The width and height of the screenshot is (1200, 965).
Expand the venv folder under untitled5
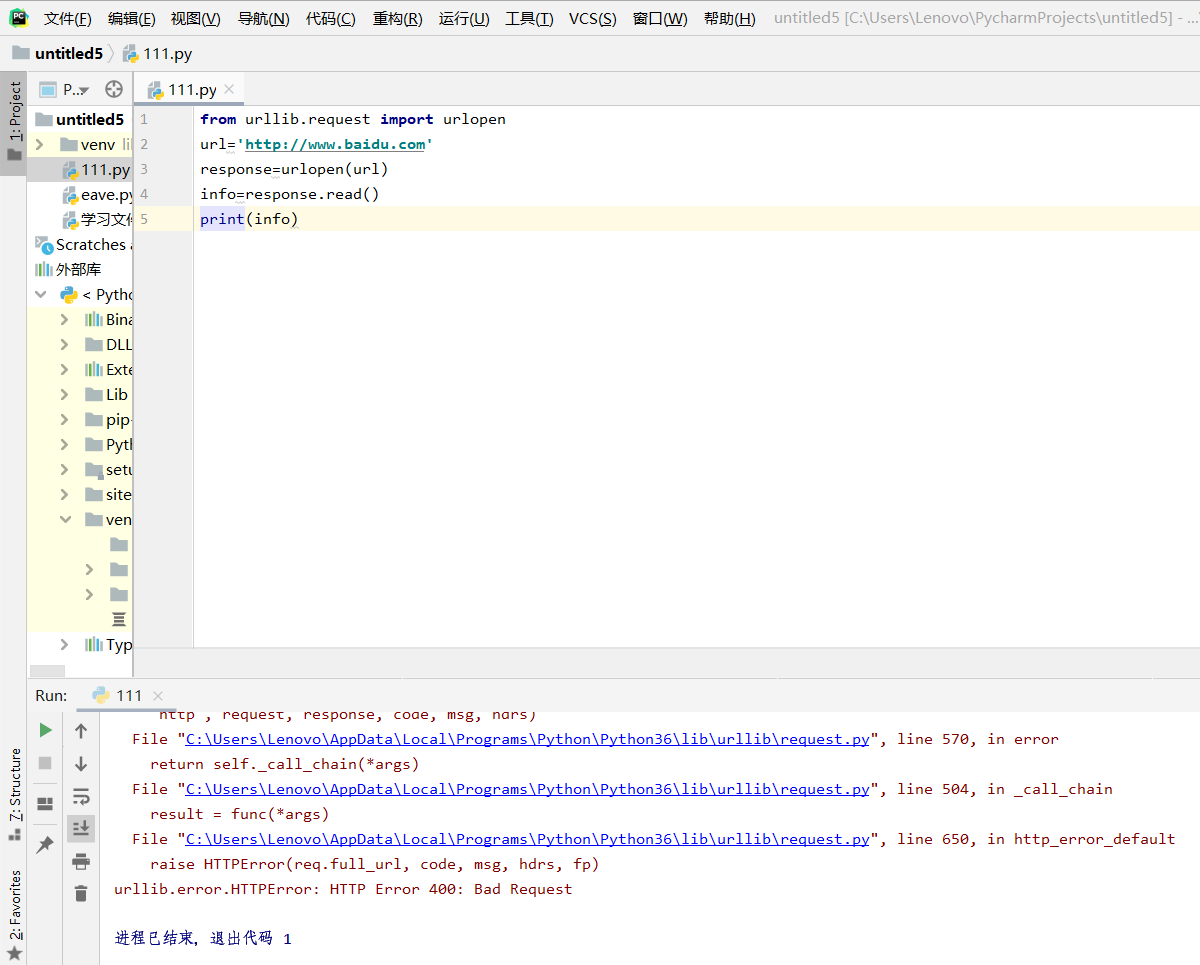pos(39,144)
